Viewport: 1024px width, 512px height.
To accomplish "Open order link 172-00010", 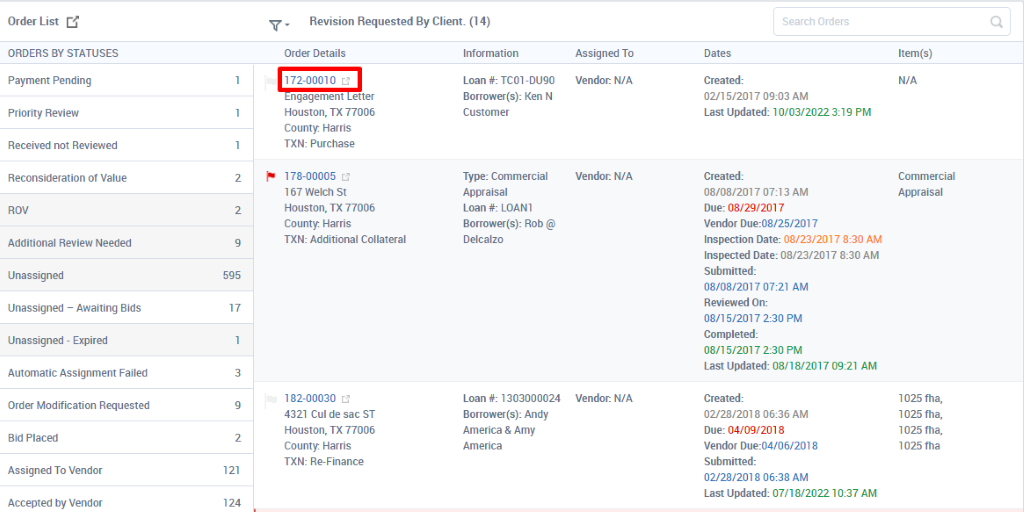I will (x=310, y=80).
